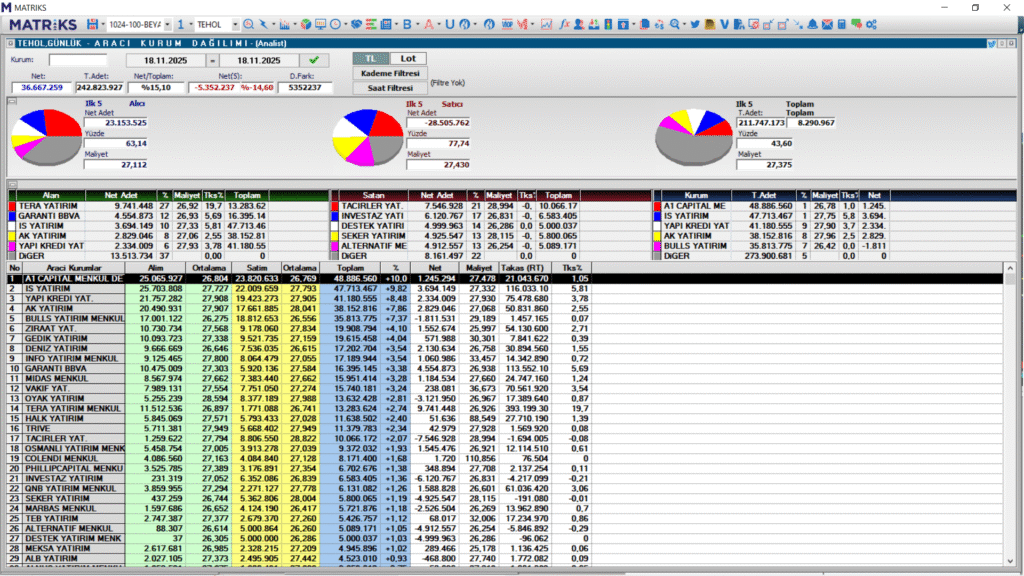Viewport: 1024px width, 576px height.
Task: Click the user silhouette toolbar icon
Action: click(x=579, y=24)
